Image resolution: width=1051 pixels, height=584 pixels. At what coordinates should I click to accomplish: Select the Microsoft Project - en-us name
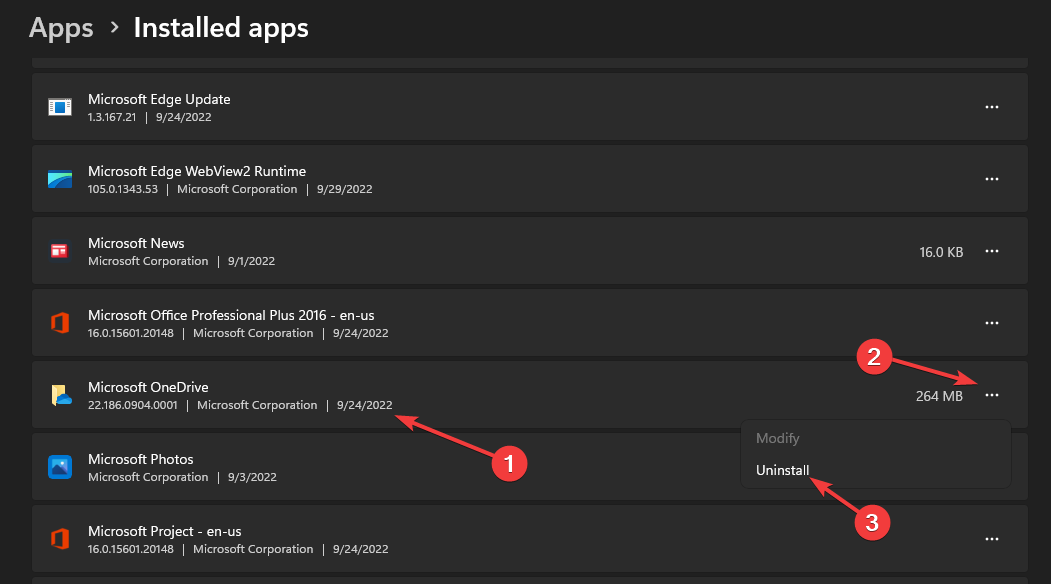164,531
